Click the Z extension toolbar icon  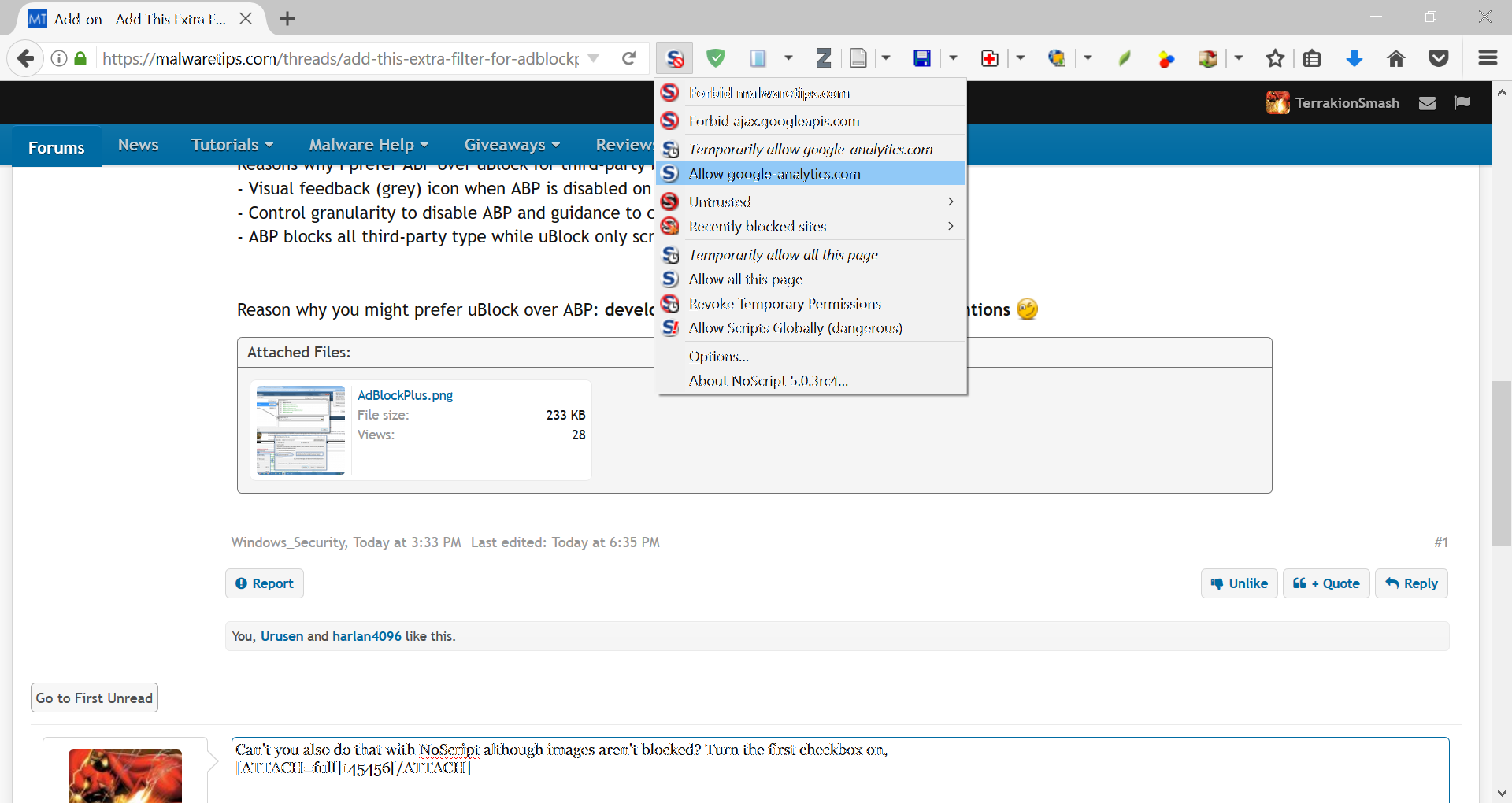823,58
